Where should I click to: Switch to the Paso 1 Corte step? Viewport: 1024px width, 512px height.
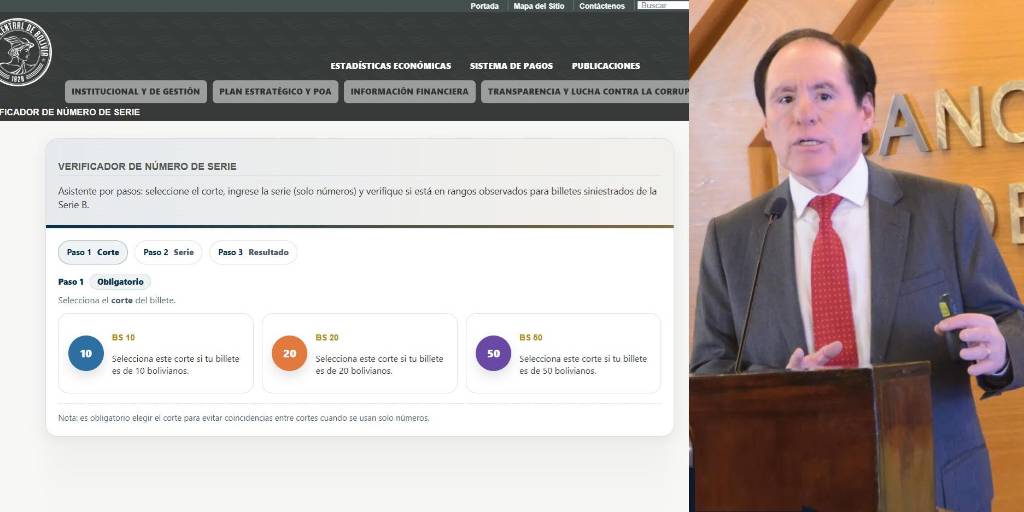[93, 253]
